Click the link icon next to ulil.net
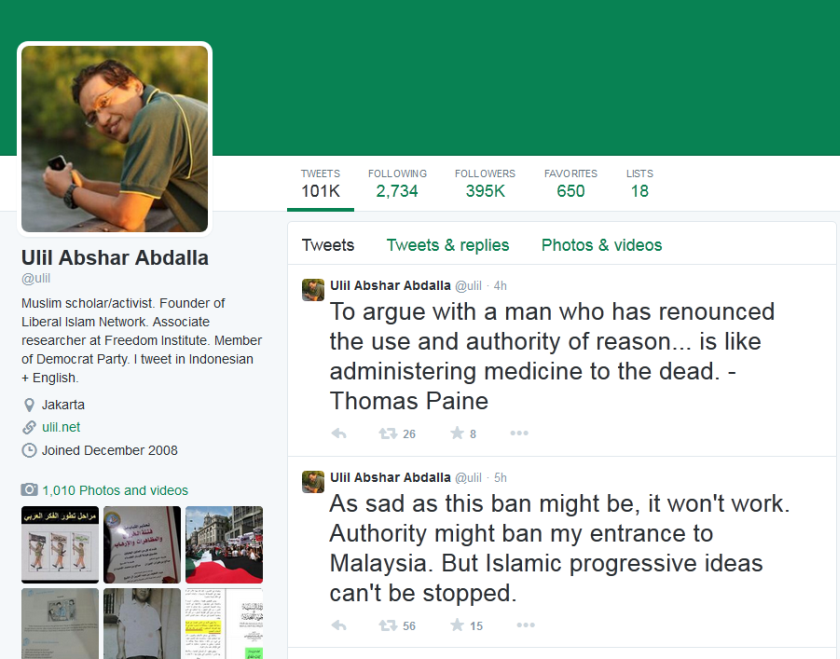The image size is (840, 659). coord(28,427)
